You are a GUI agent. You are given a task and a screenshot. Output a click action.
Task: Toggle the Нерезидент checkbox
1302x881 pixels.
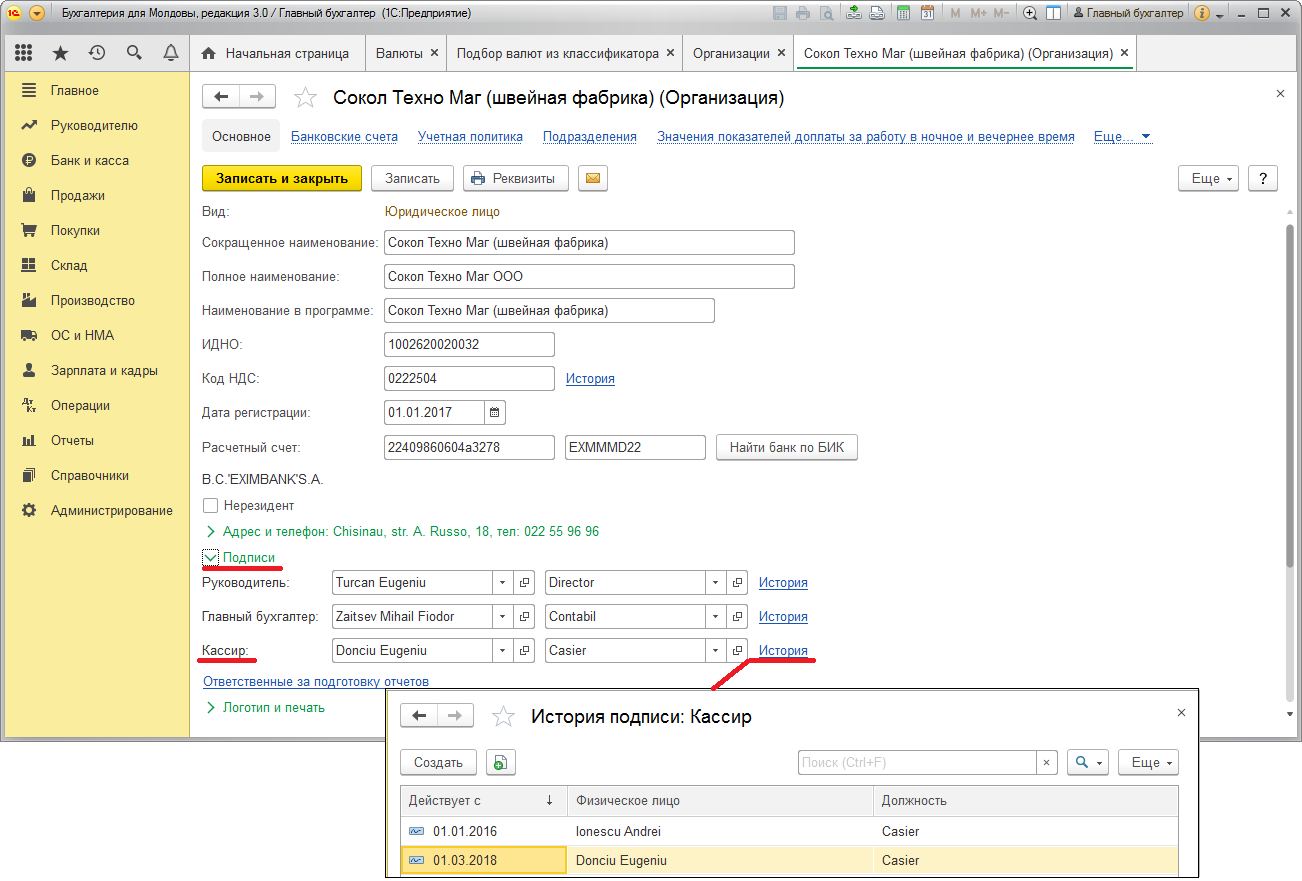coord(210,506)
